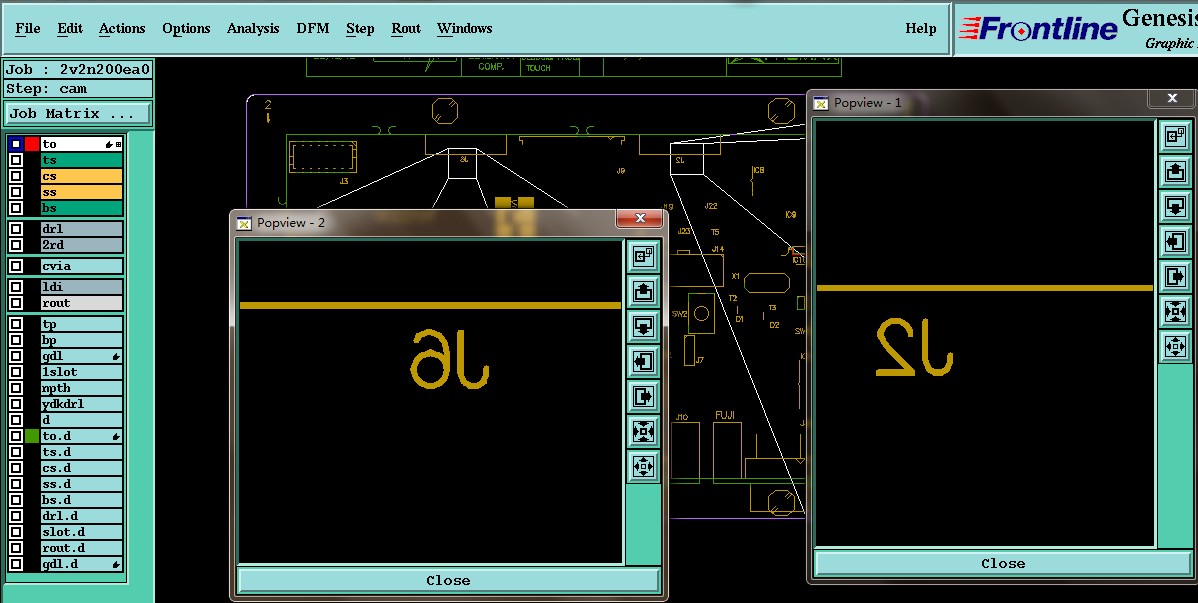Select the ts layer name row
Screen dimensions: 1198x603
81,160
